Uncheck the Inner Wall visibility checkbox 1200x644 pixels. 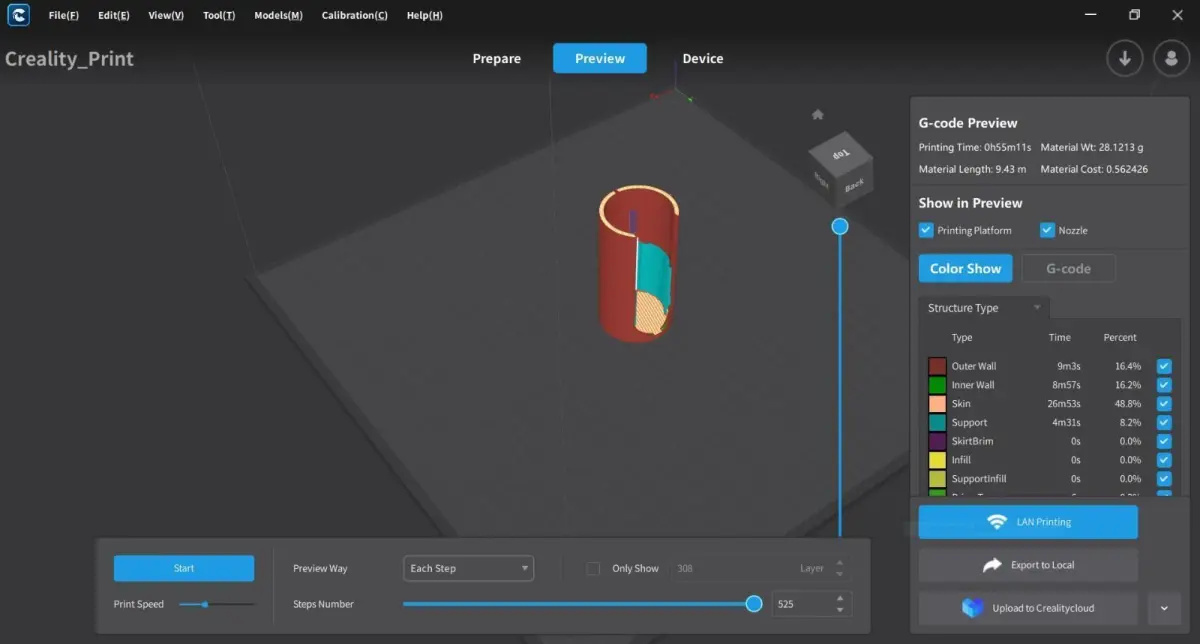tap(1164, 385)
